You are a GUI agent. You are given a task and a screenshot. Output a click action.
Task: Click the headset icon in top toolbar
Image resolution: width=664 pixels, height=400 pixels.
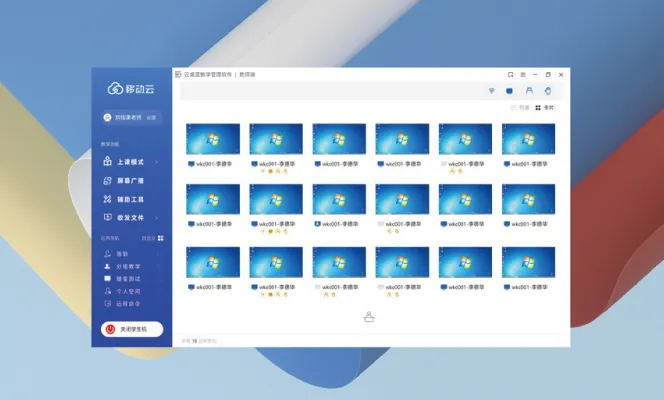click(x=529, y=91)
